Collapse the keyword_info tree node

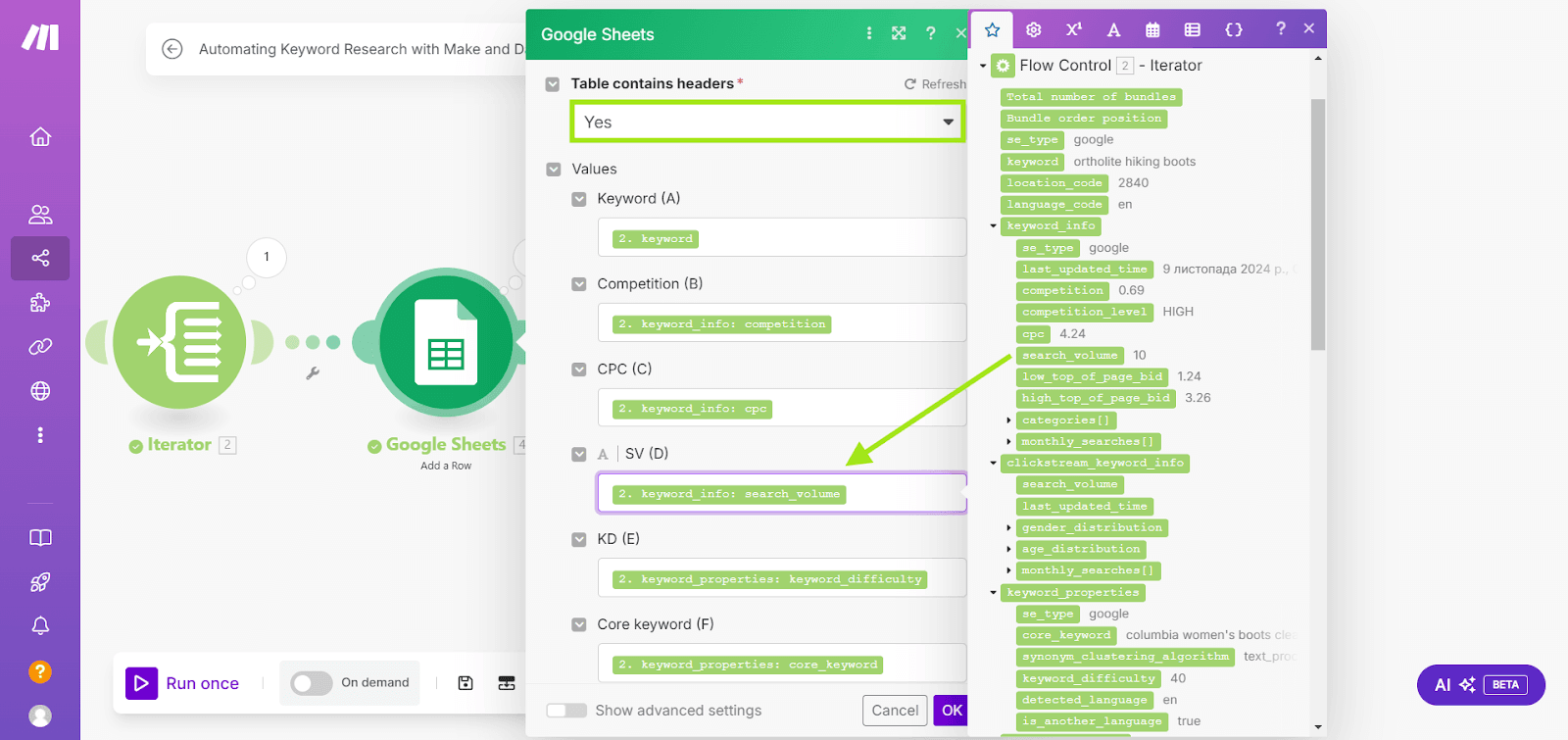coord(993,226)
